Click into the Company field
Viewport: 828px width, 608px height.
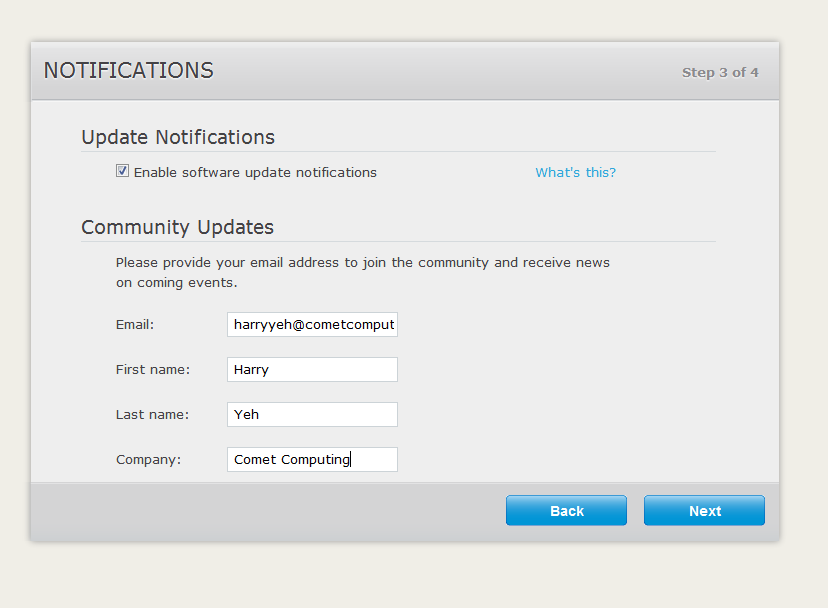[x=312, y=459]
